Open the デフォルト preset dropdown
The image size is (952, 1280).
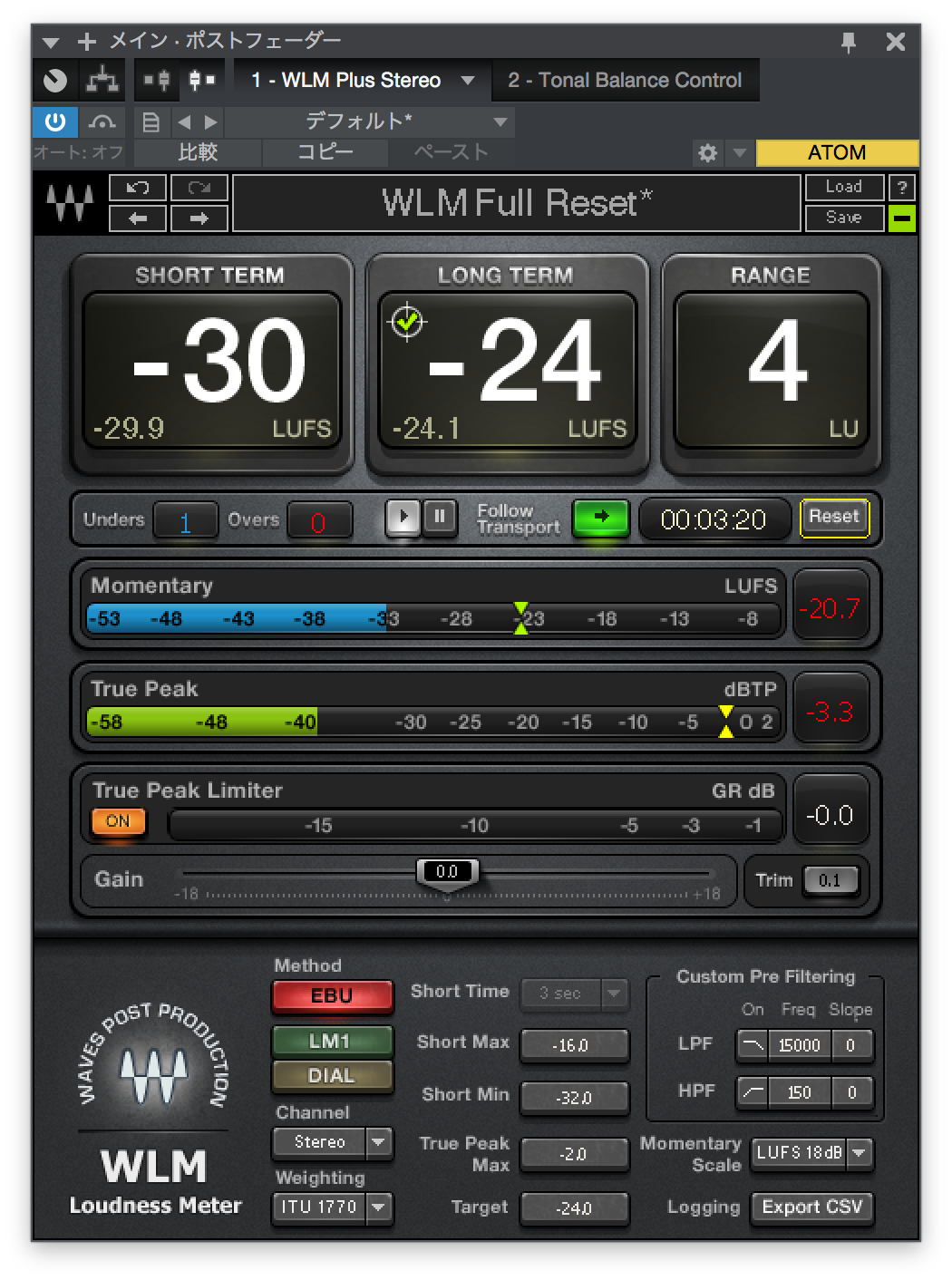click(370, 121)
